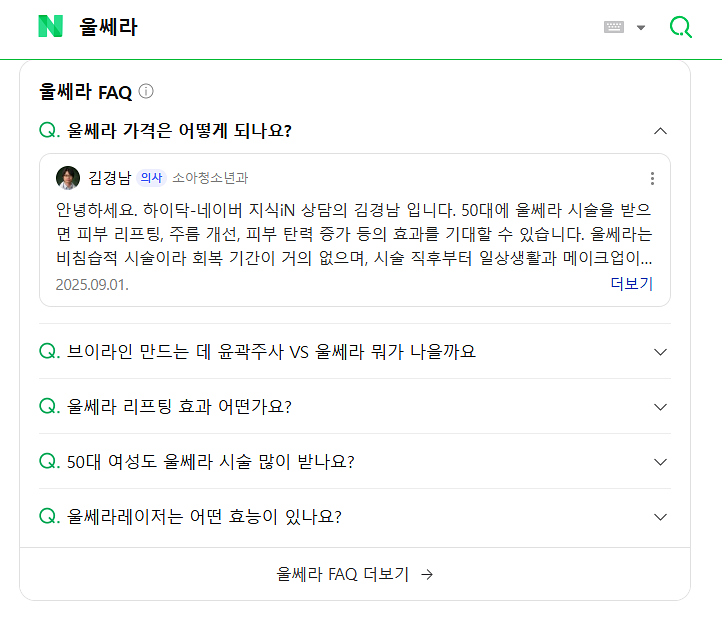Expand the 윤곽주사 VS 울쎄라 question
The width and height of the screenshot is (722, 625).
click(x=659, y=352)
